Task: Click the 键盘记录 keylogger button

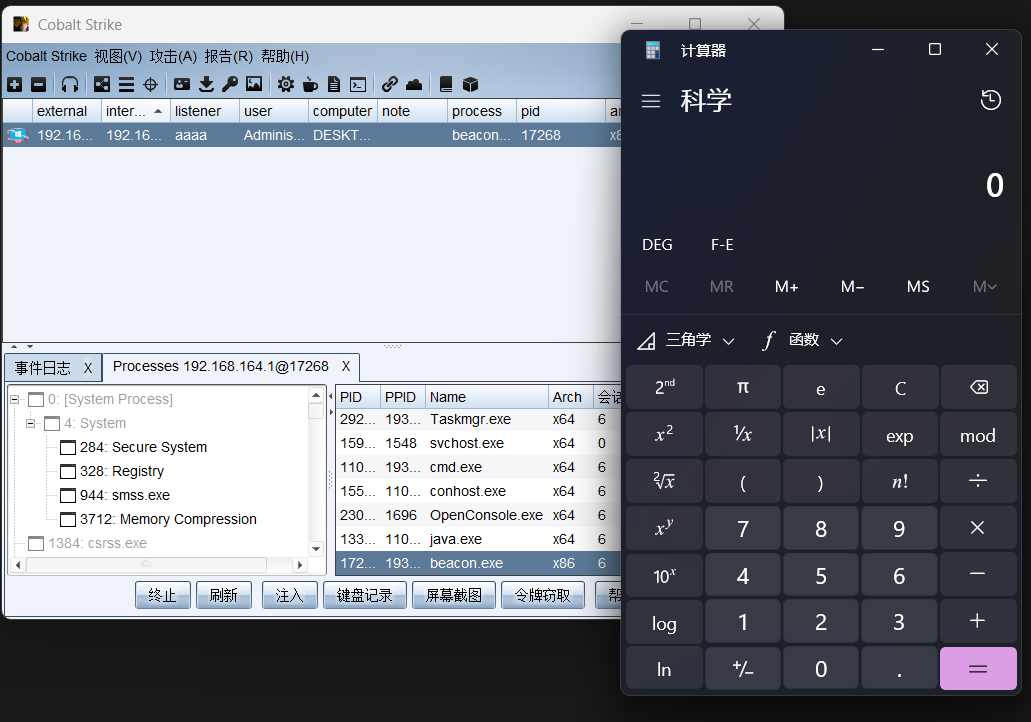Action: tap(365, 595)
